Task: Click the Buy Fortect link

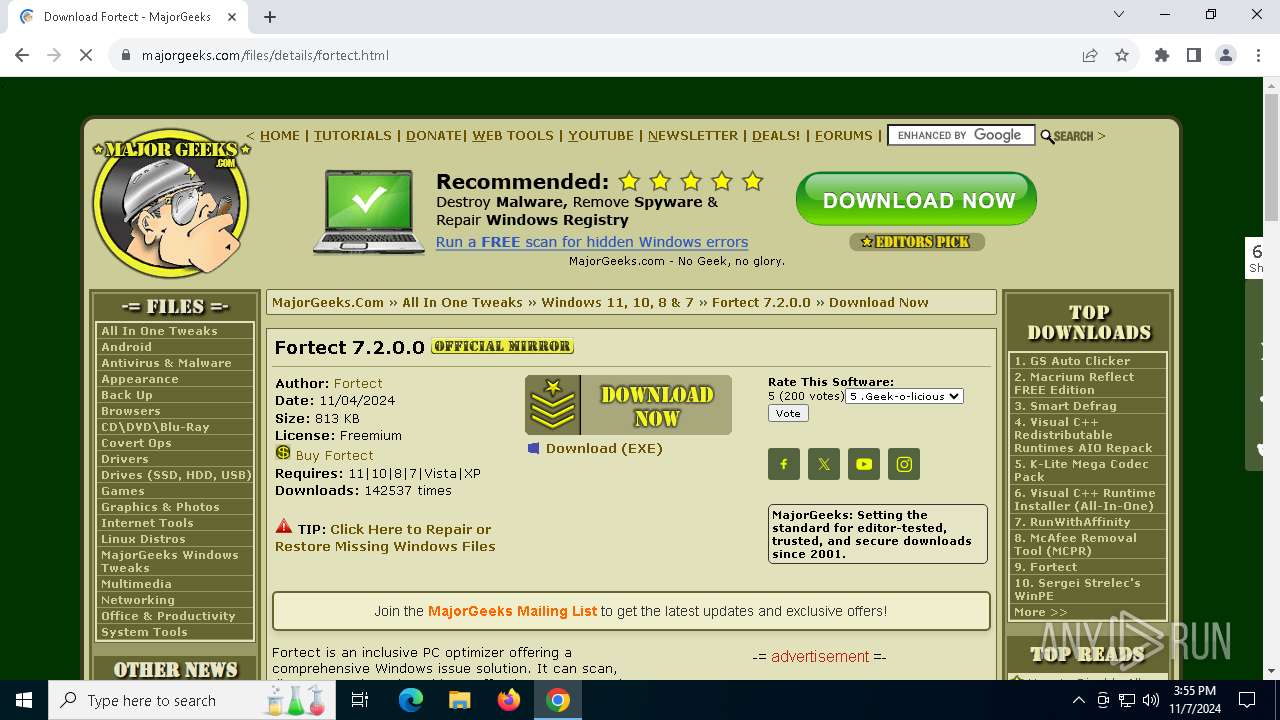Action: coord(334,455)
